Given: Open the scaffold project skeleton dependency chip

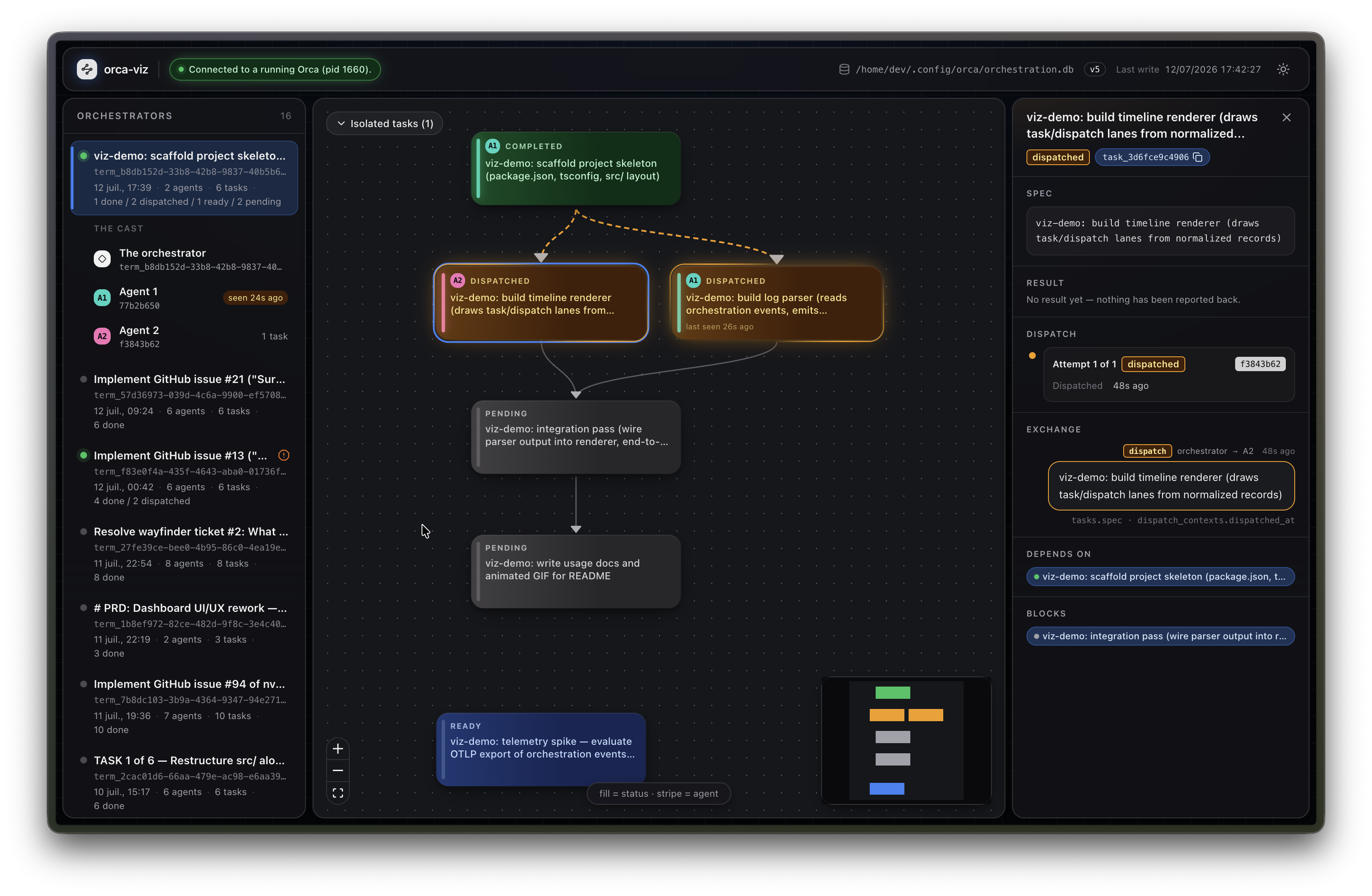Looking at the screenshot, I should [x=1160, y=577].
